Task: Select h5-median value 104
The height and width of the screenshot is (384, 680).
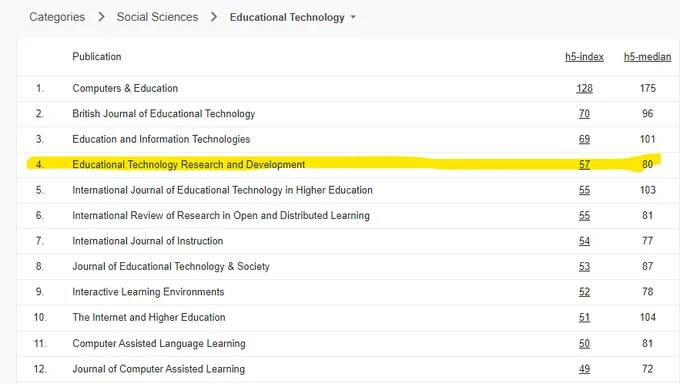Action: (647, 318)
